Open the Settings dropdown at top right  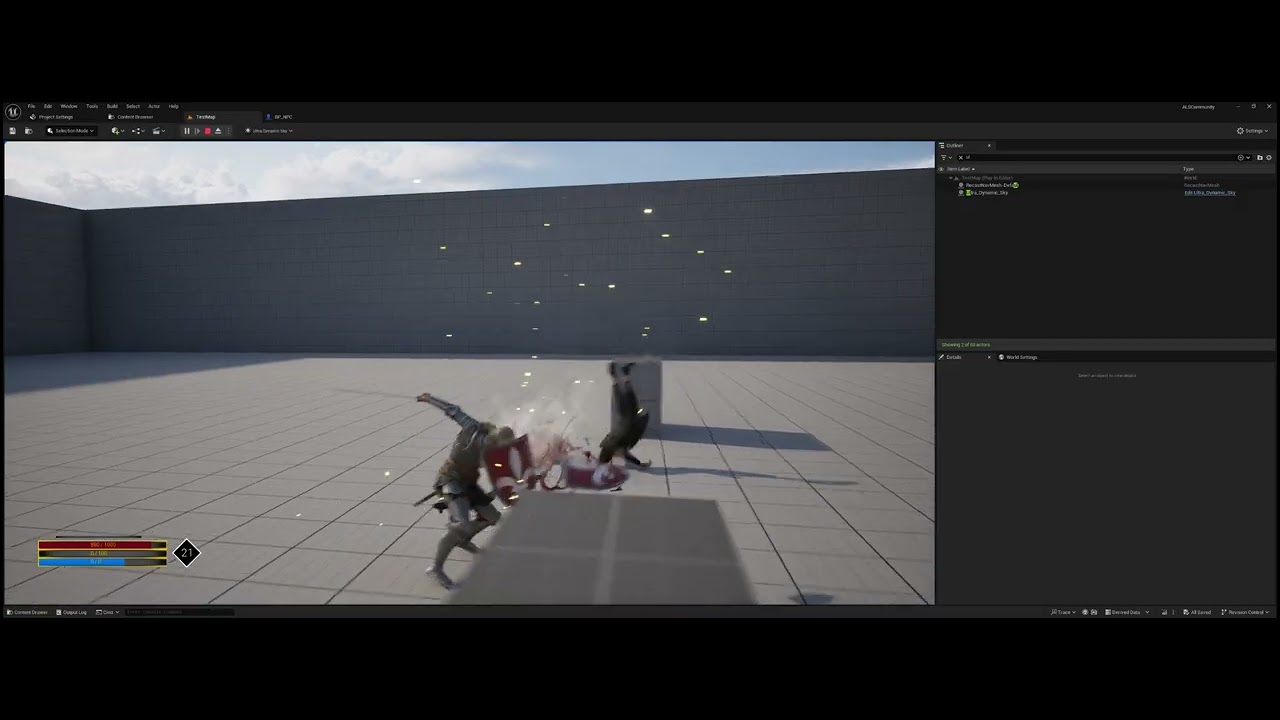[1252, 131]
